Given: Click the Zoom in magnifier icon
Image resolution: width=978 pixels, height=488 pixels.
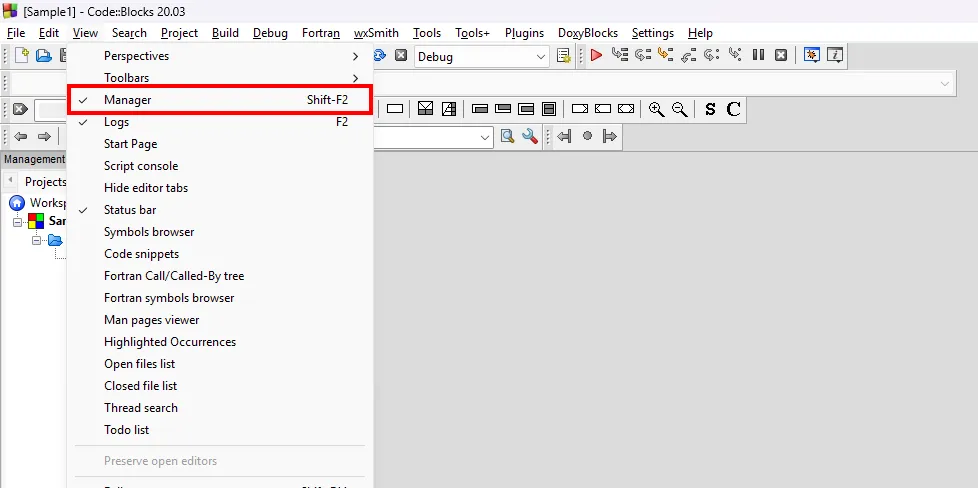Looking at the screenshot, I should 656,109.
